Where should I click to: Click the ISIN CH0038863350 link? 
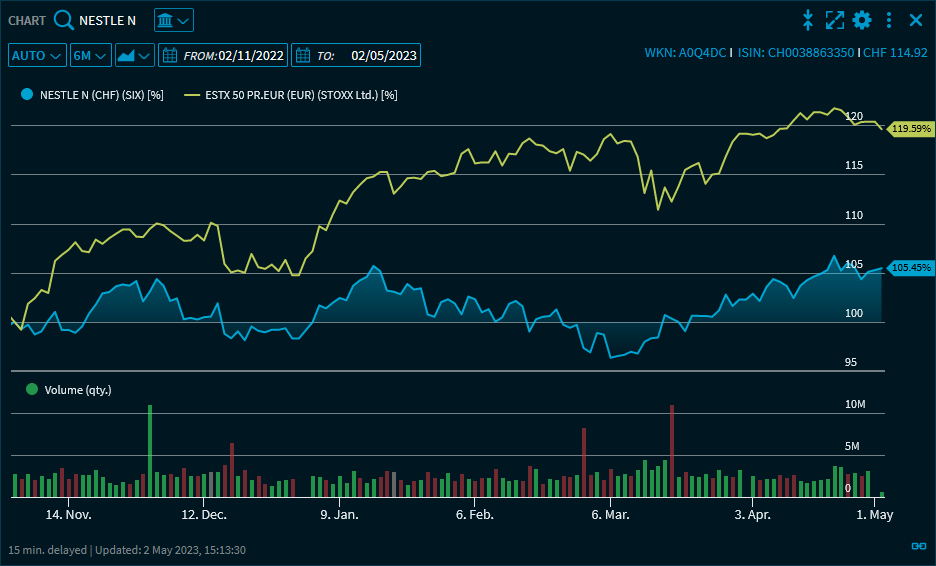point(796,53)
